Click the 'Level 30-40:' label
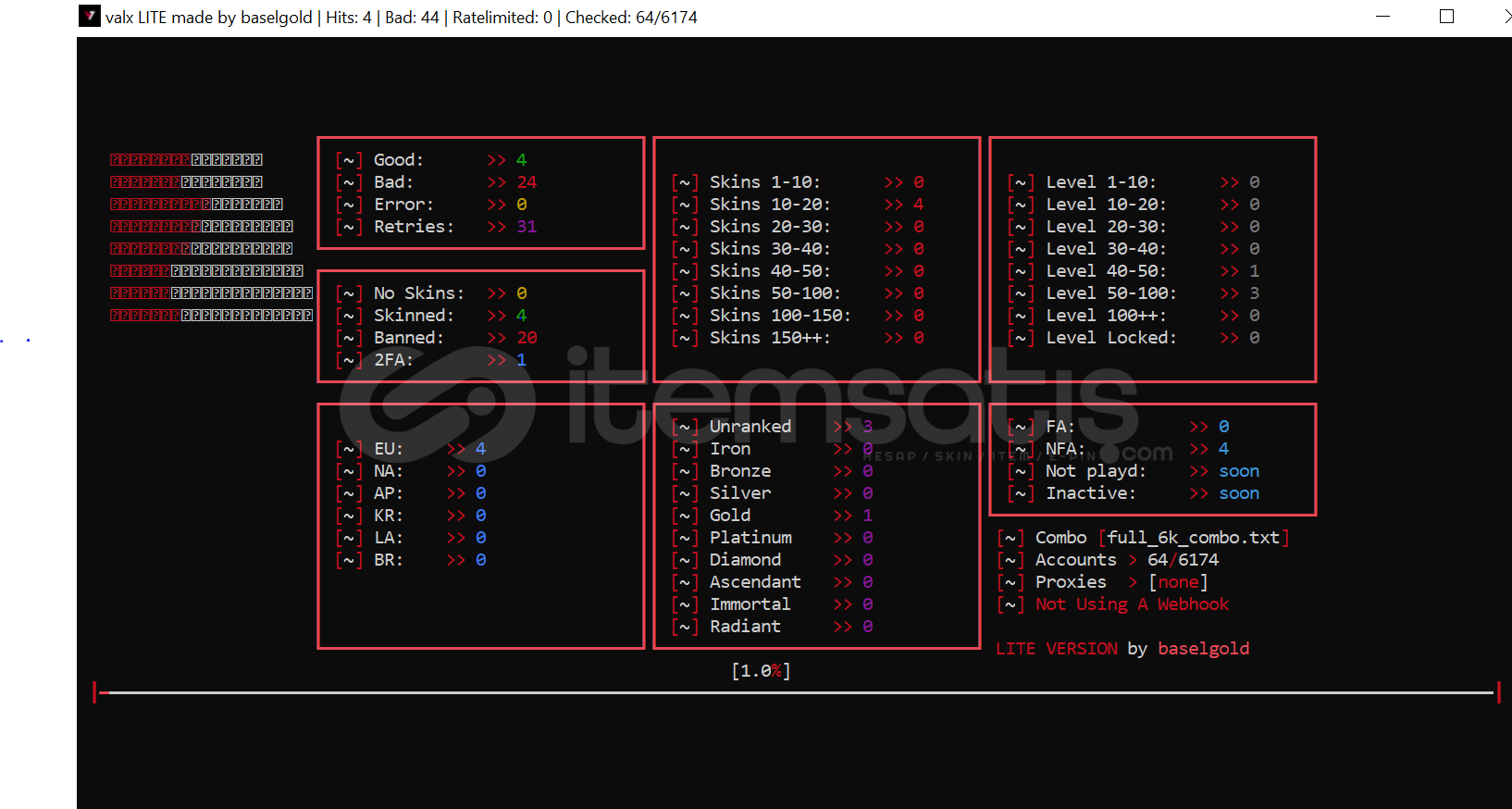Image resolution: width=1512 pixels, height=809 pixels. pos(1106,249)
